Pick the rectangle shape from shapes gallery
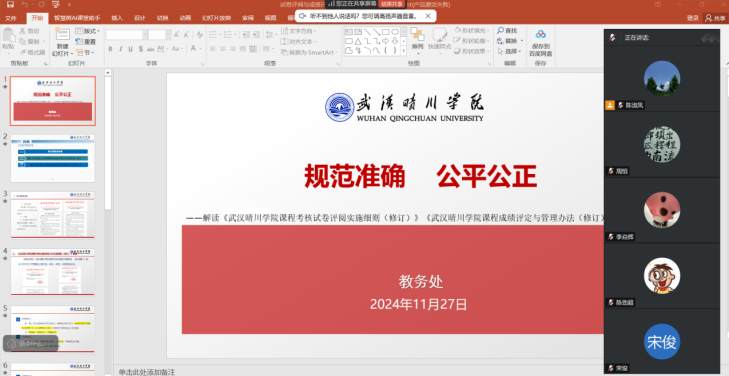Image resolution: width=729 pixels, height=376 pixels. click(385, 32)
